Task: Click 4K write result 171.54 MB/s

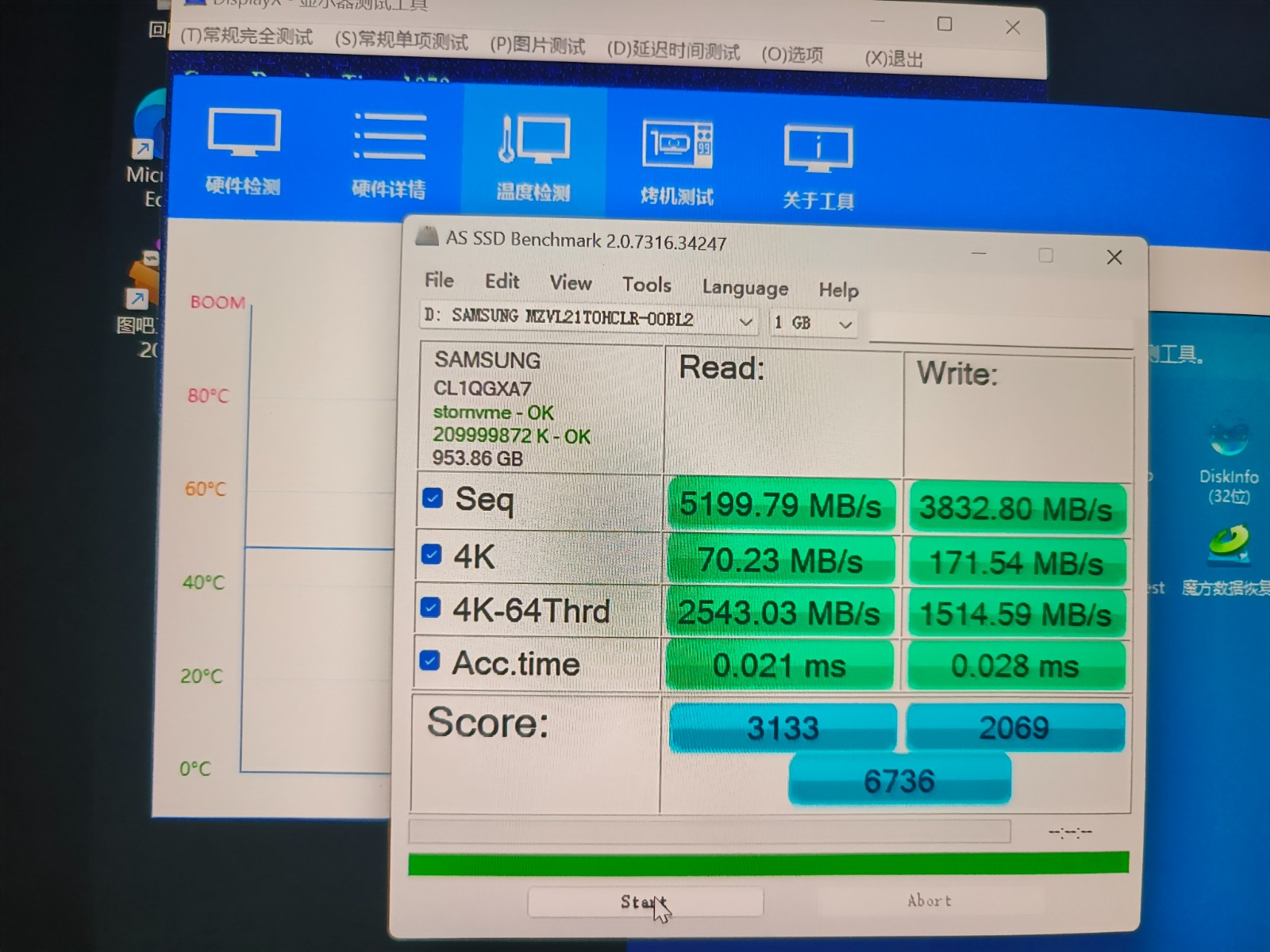Action: [x=1016, y=562]
